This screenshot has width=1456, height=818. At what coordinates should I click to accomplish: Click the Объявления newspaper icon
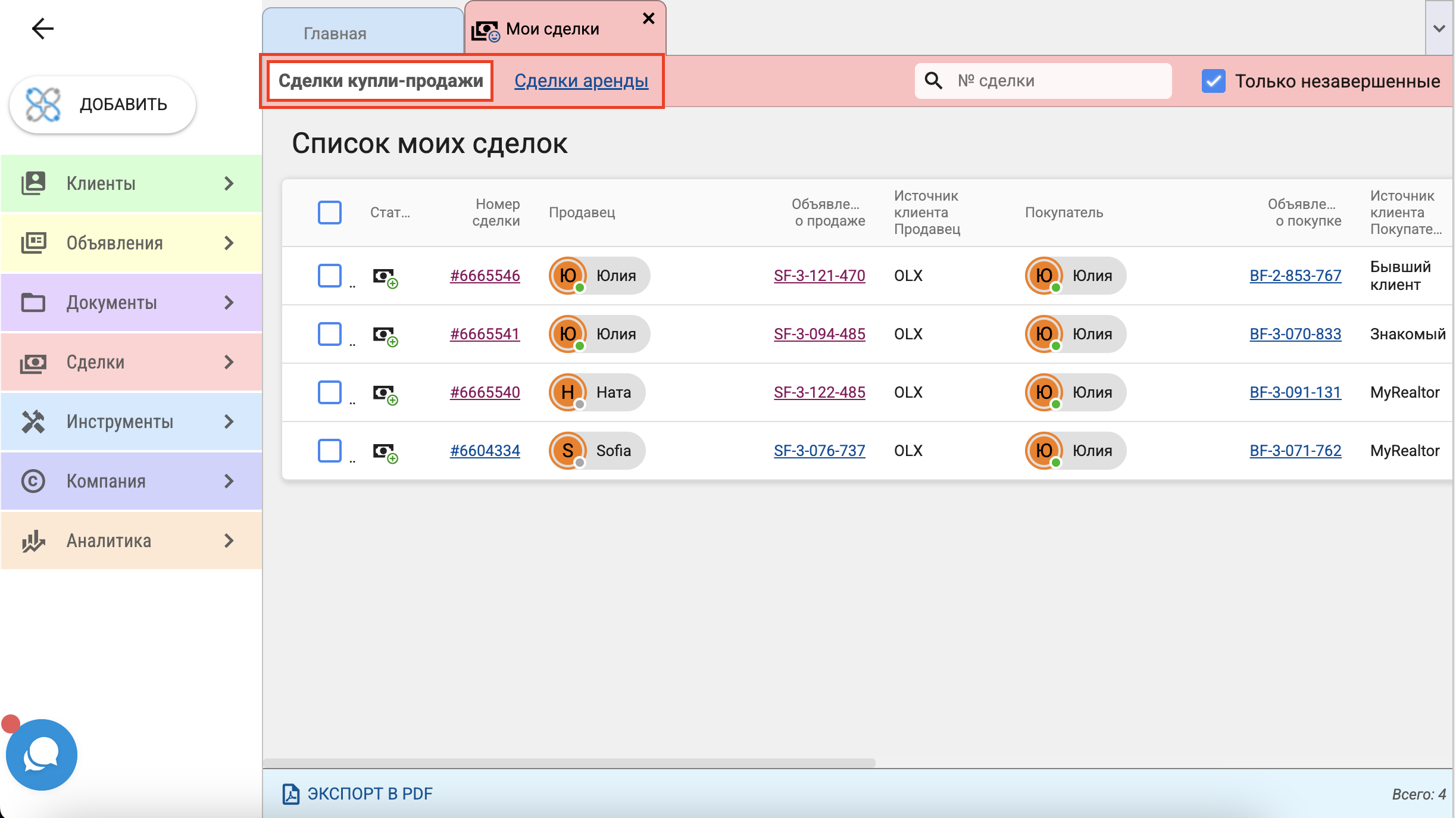click(33, 243)
